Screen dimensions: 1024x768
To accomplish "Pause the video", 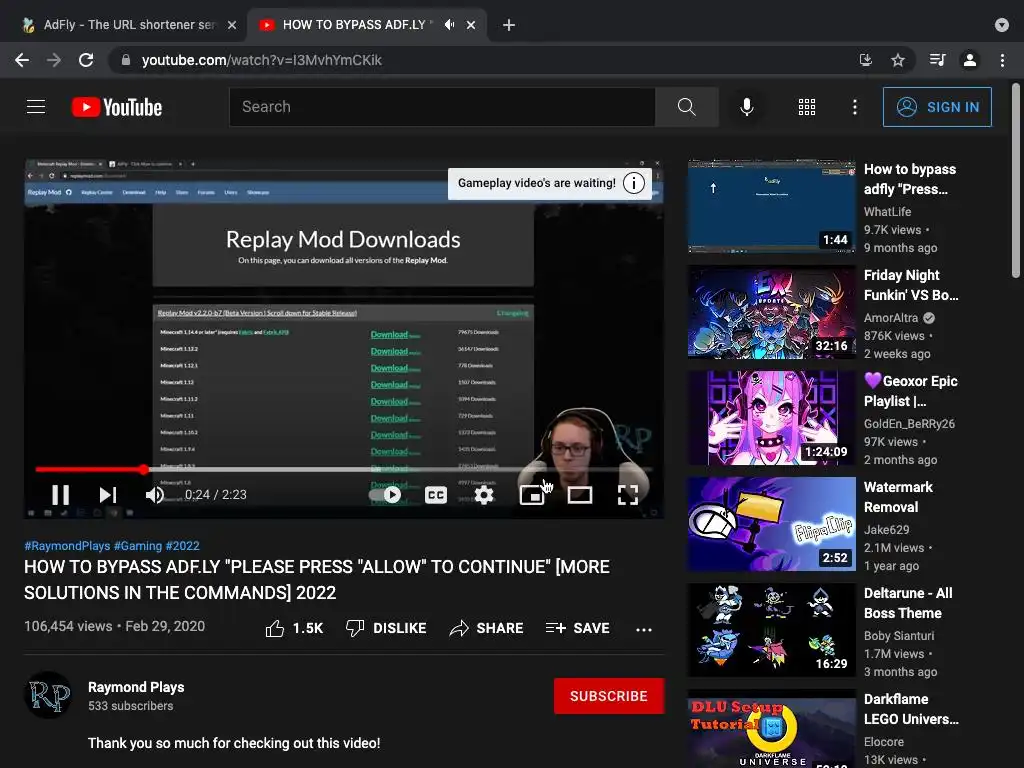I will pos(61,494).
